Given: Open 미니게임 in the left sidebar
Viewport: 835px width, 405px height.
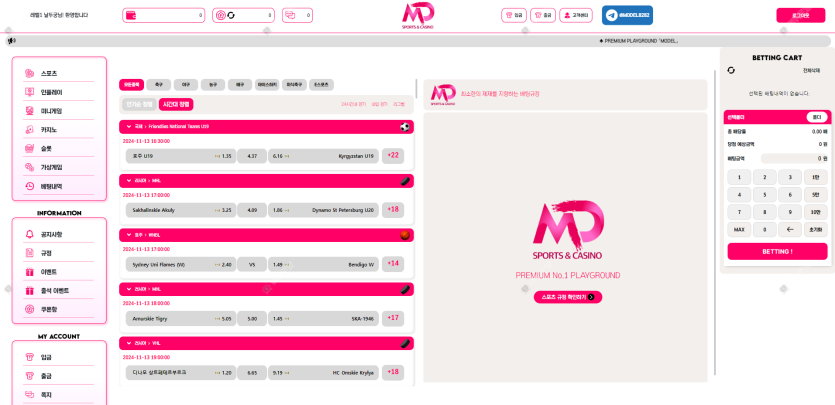Looking at the screenshot, I should [59, 111].
